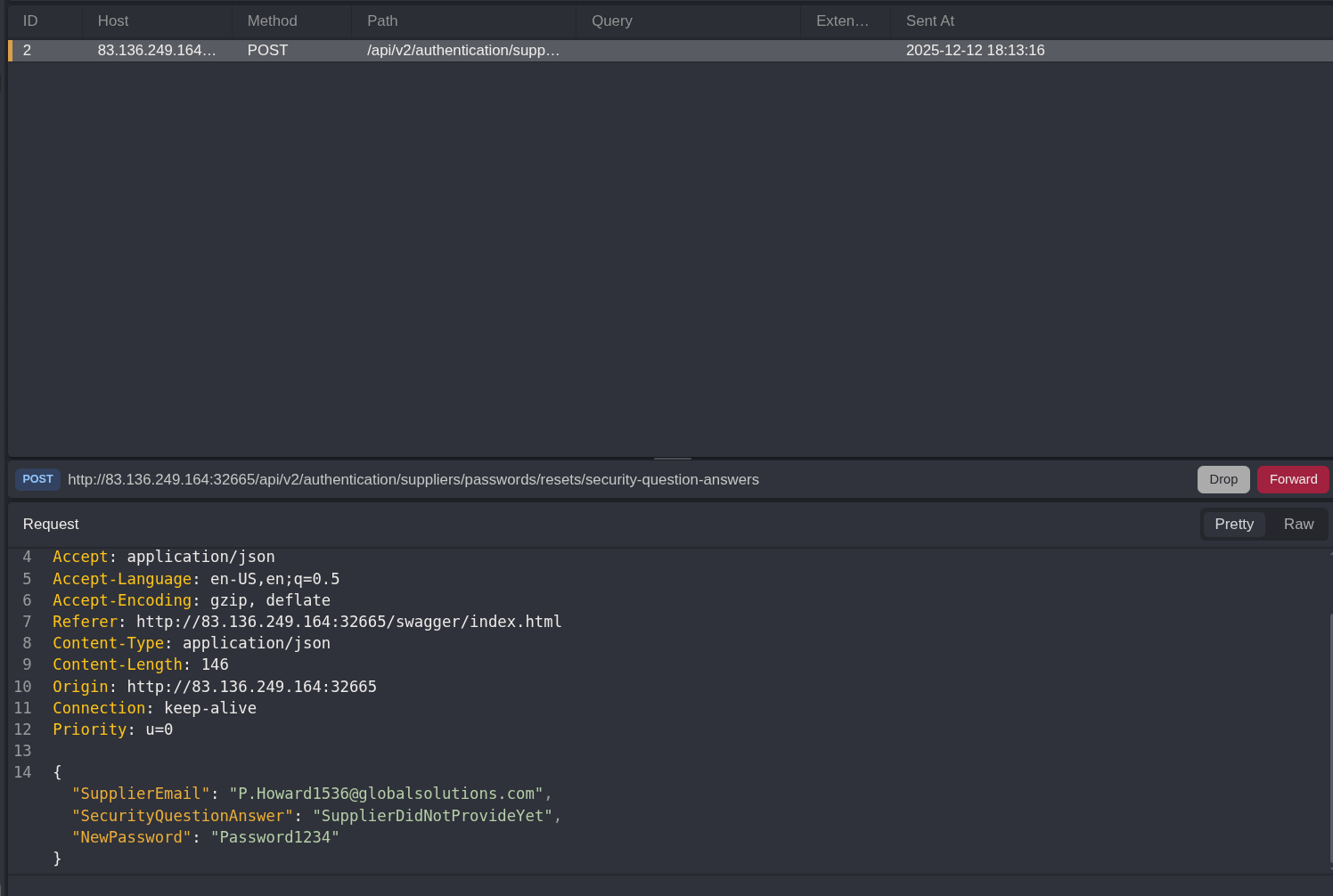Screen dimensions: 1333x896
Task: Select the Pretty view tab
Action: 1233,524
